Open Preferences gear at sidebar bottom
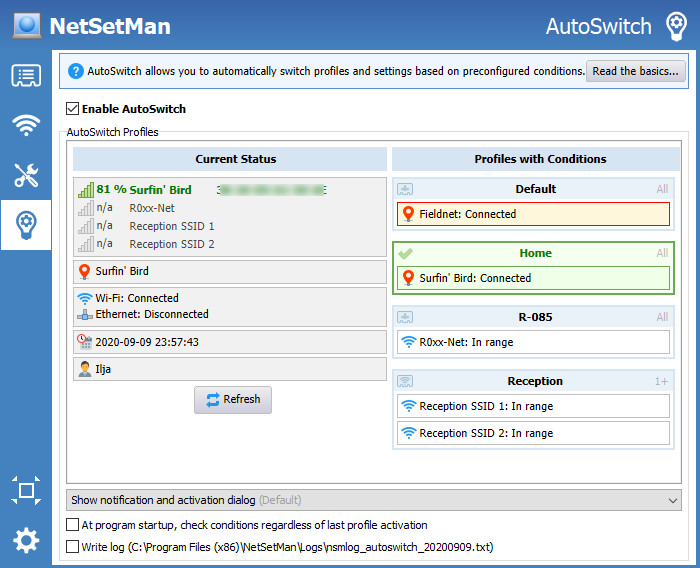Viewport: 700px width, 568px height. point(26,540)
